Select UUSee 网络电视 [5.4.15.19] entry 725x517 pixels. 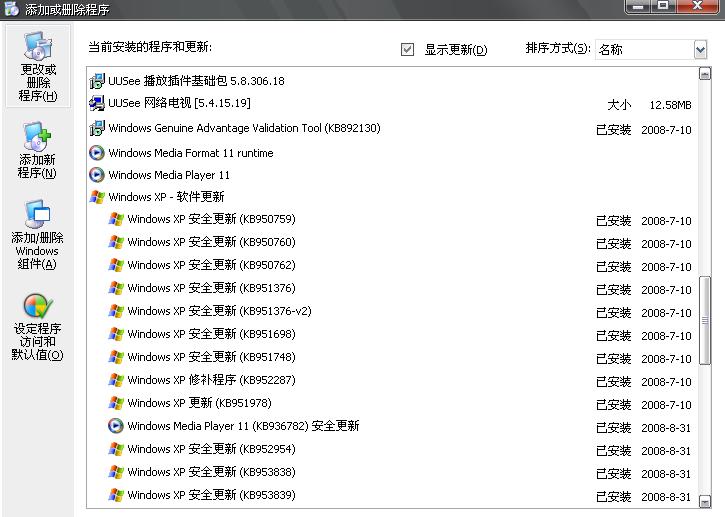[179, 103]
